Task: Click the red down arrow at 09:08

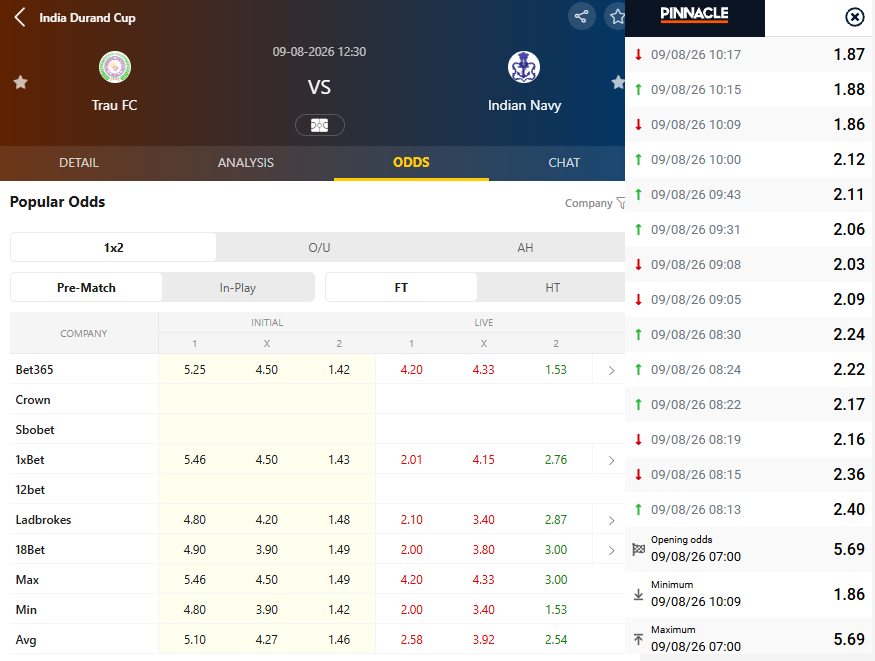Action: tap(638, 264)
